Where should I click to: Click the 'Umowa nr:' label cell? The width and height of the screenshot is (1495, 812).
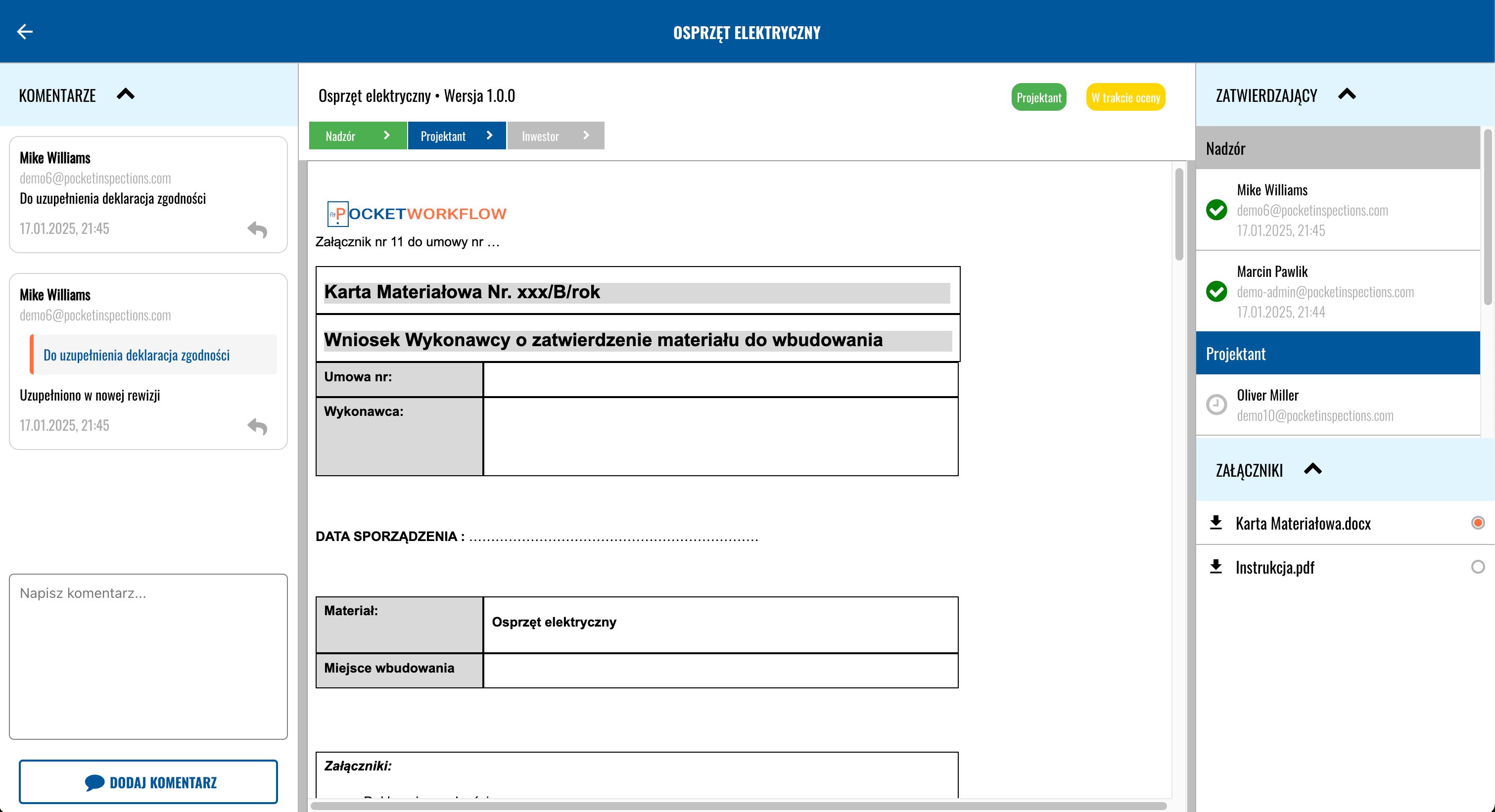[x=399, y=379]
